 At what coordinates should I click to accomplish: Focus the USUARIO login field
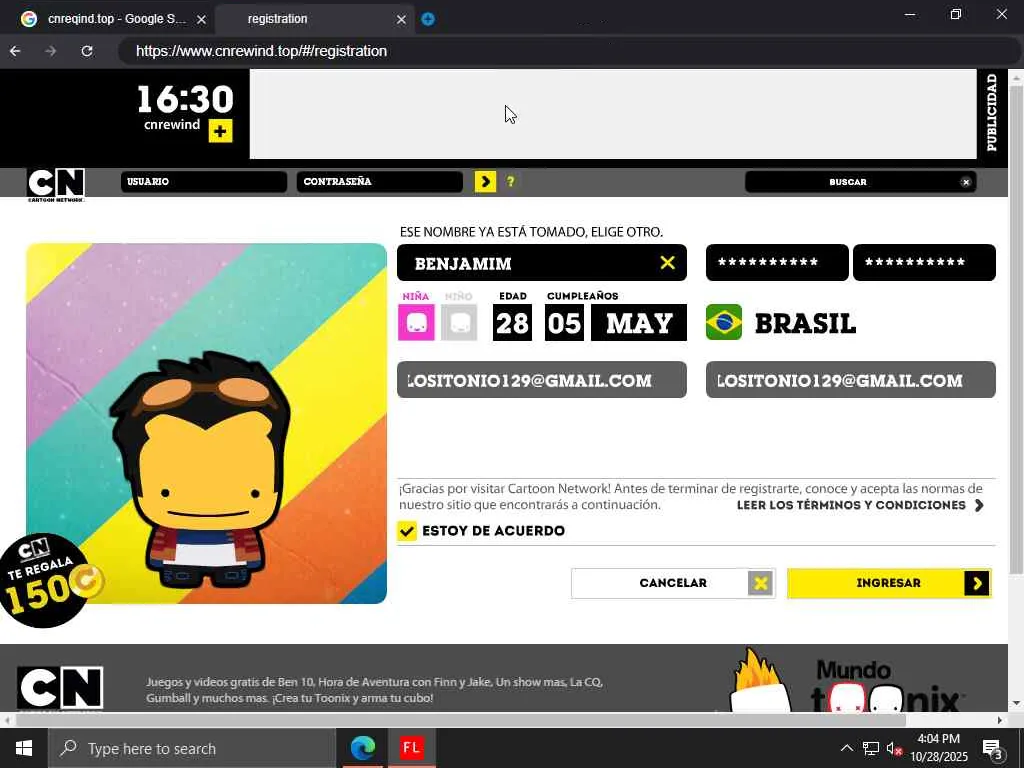coord(204,182)
